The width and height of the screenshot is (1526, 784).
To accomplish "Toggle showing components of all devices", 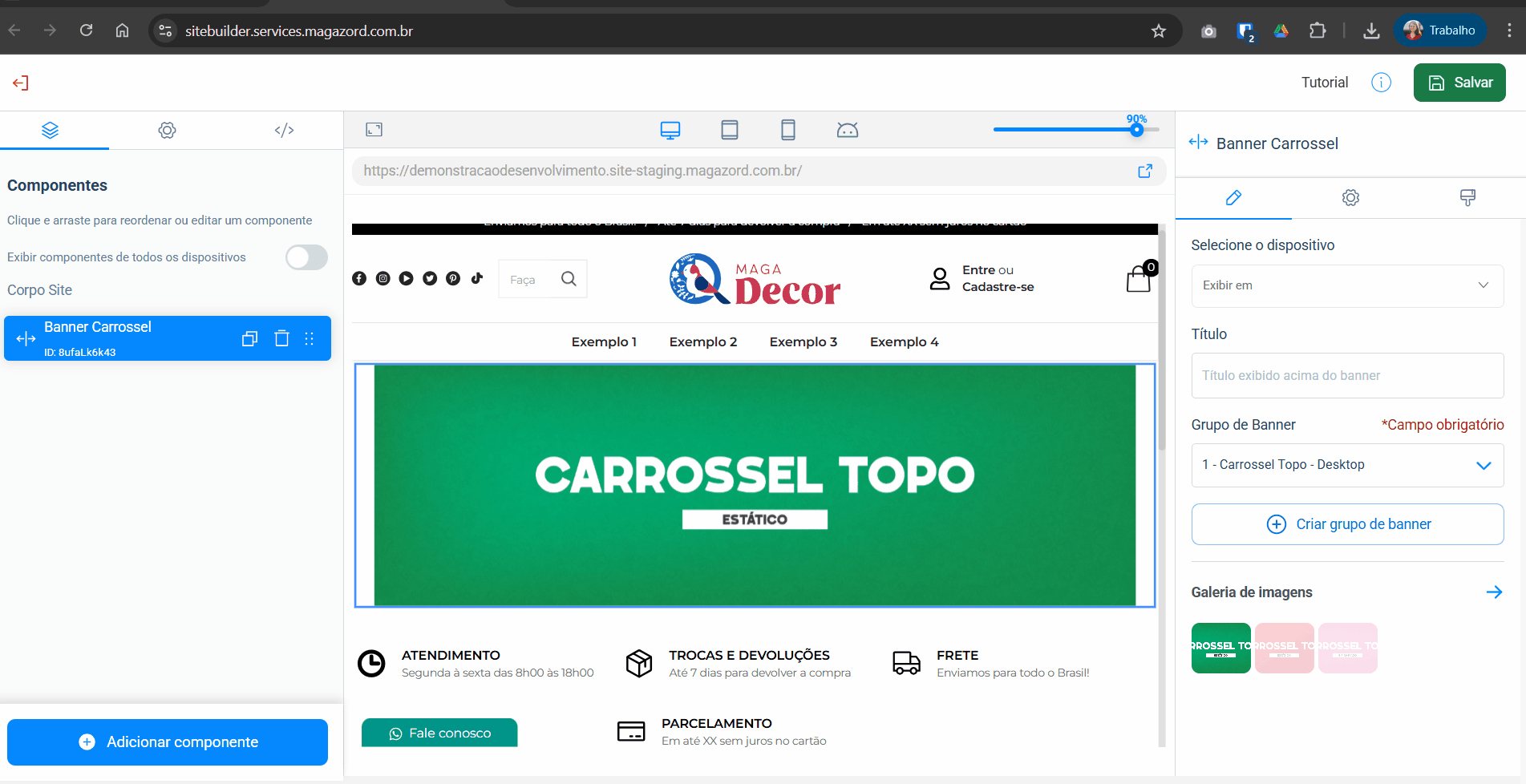I will point(306,257).
